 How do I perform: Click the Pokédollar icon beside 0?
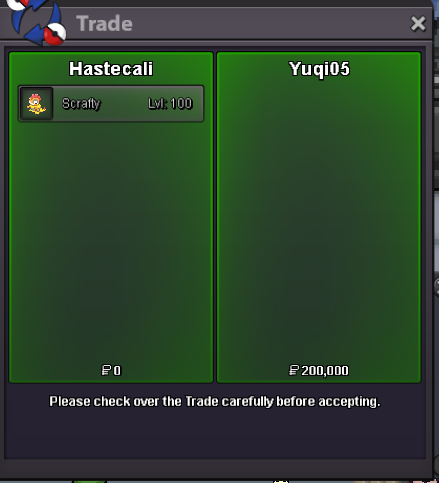pyautogui.click(x=106, y=370)
